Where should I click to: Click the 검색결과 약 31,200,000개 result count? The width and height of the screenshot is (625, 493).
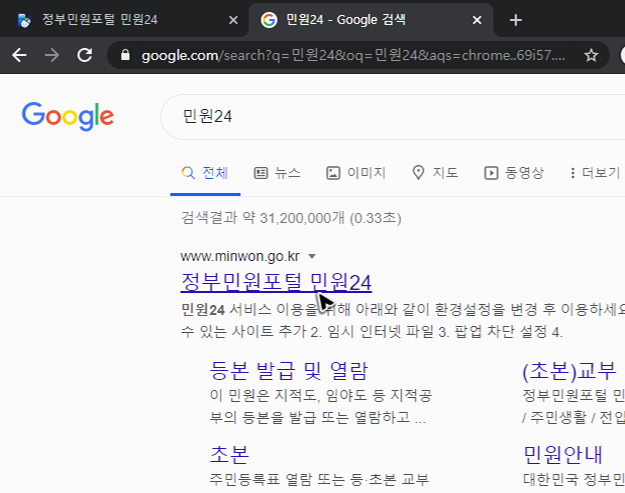pos(291,218)
